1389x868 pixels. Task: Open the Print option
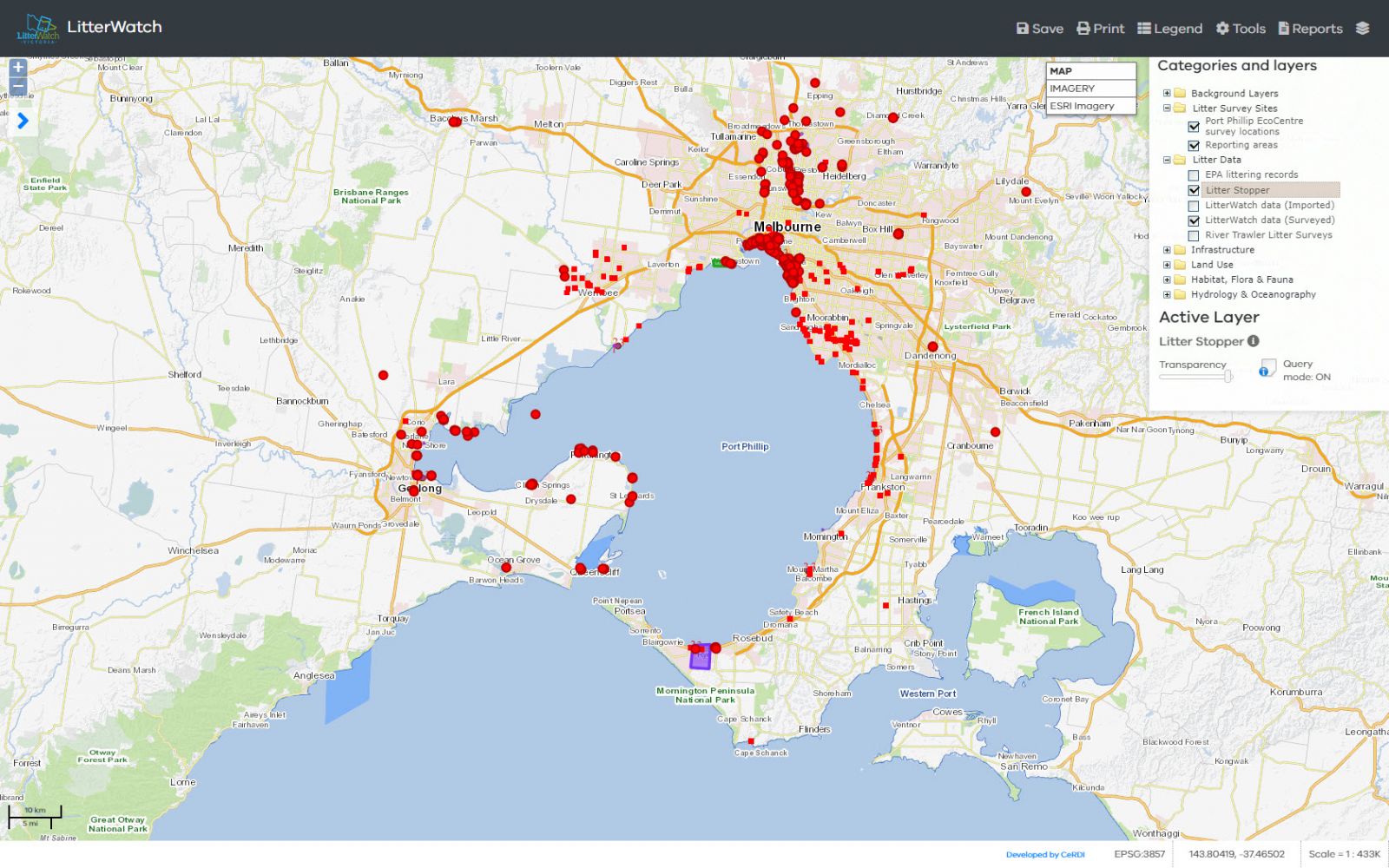click(1101, 29)
